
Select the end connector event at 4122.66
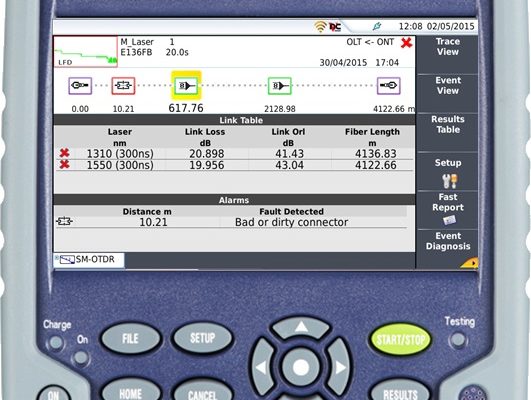[x=389, y=86]
